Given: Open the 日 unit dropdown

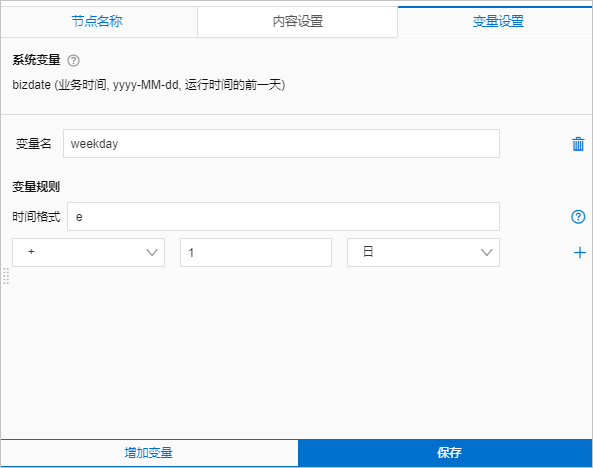Looking at the screenshot, I should [x=423, y=252].
